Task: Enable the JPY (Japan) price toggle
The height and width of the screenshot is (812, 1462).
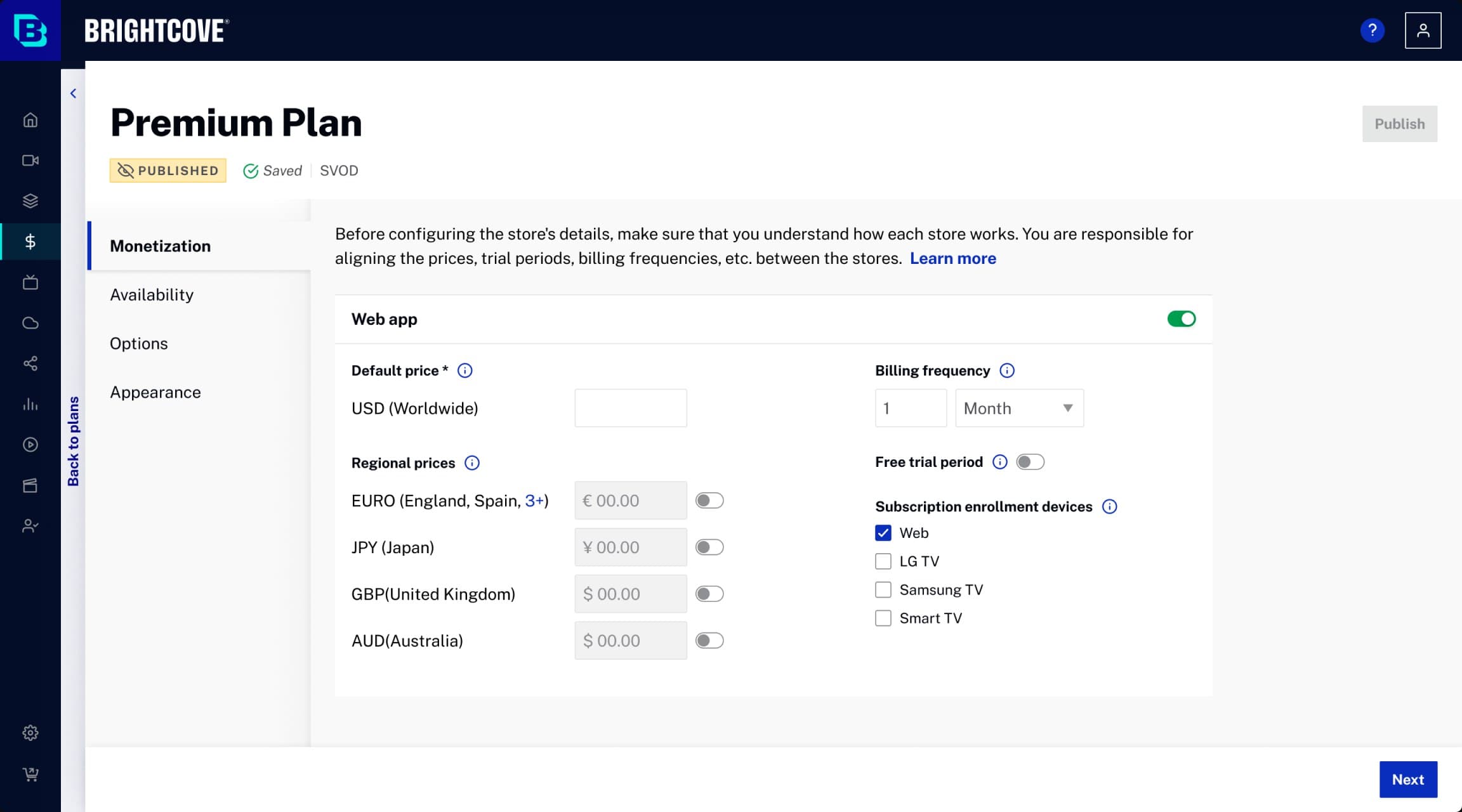Action: click(709, 547)
